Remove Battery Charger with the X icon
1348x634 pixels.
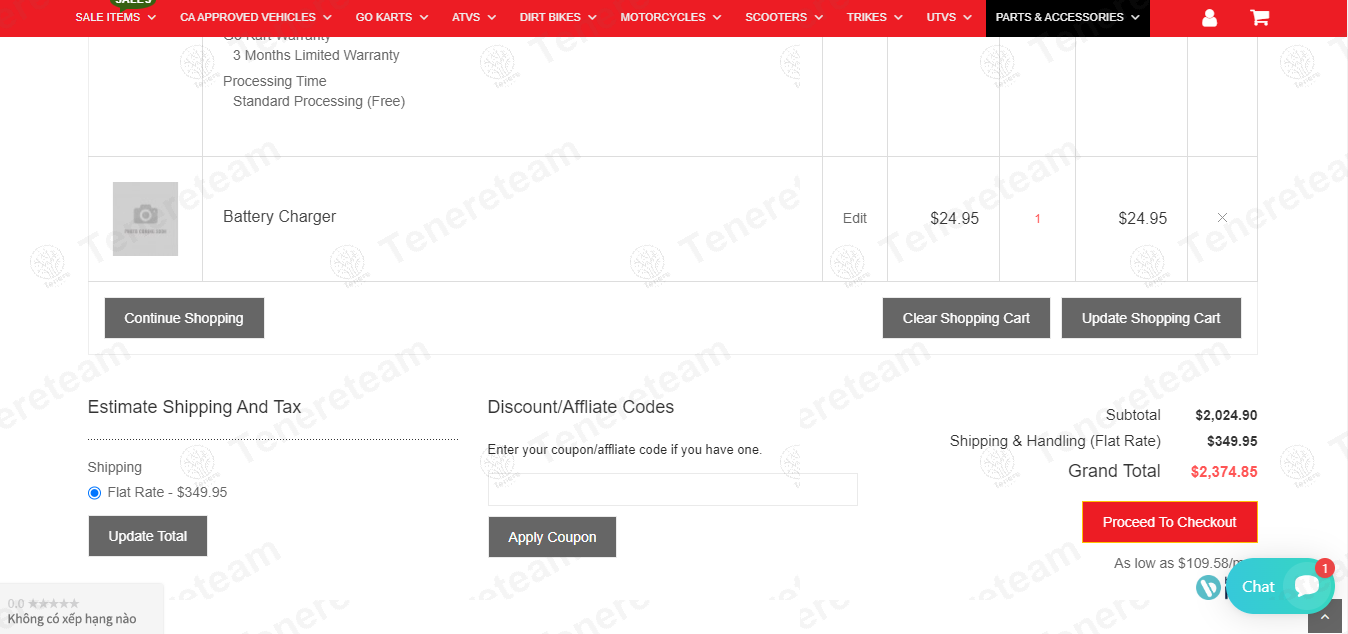tap(1222, 217)
